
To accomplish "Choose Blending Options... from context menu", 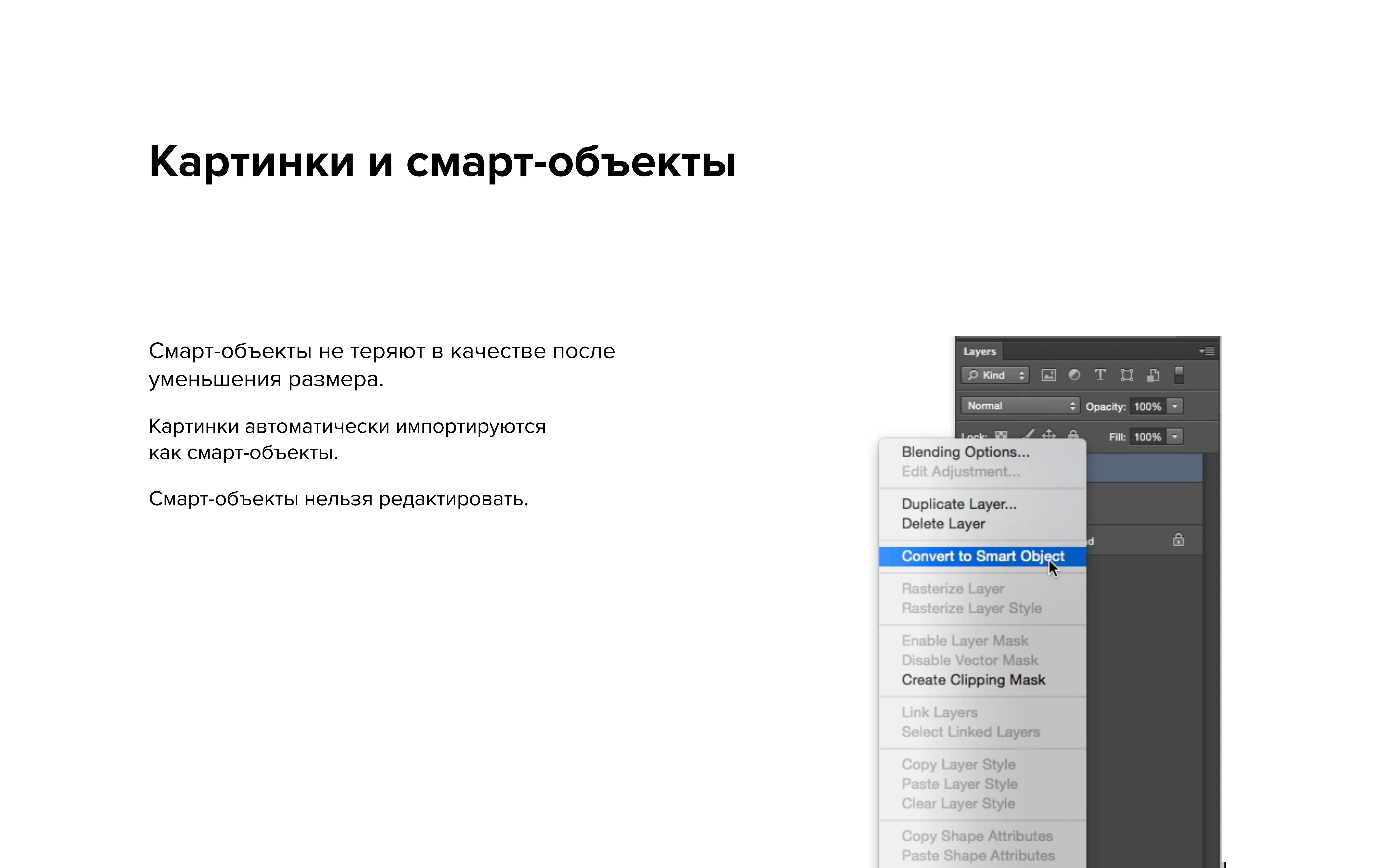I will (x=983, y=452).
